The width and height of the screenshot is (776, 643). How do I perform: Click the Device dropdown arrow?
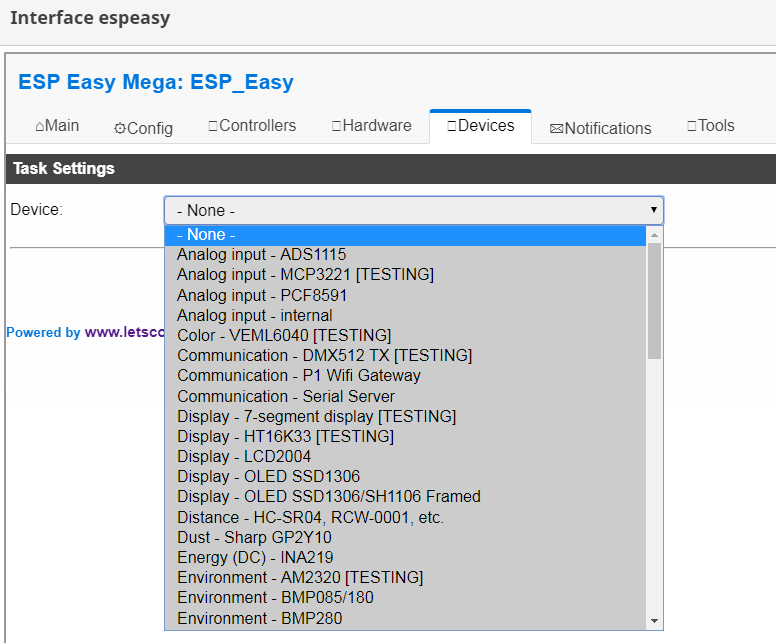coord(654,210)
